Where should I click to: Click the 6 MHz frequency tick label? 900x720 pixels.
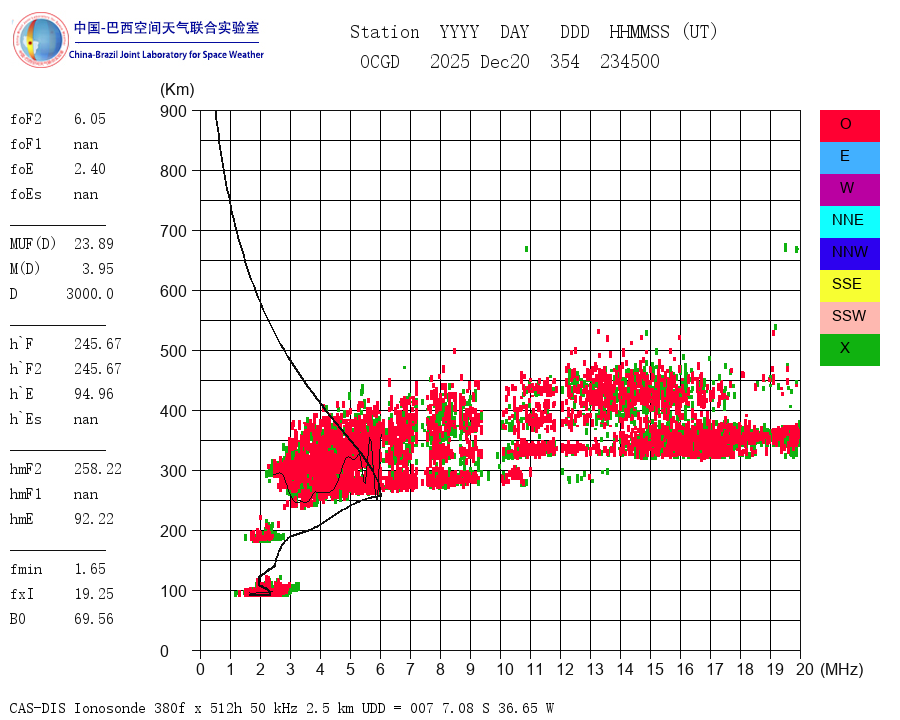coord(380,669)
